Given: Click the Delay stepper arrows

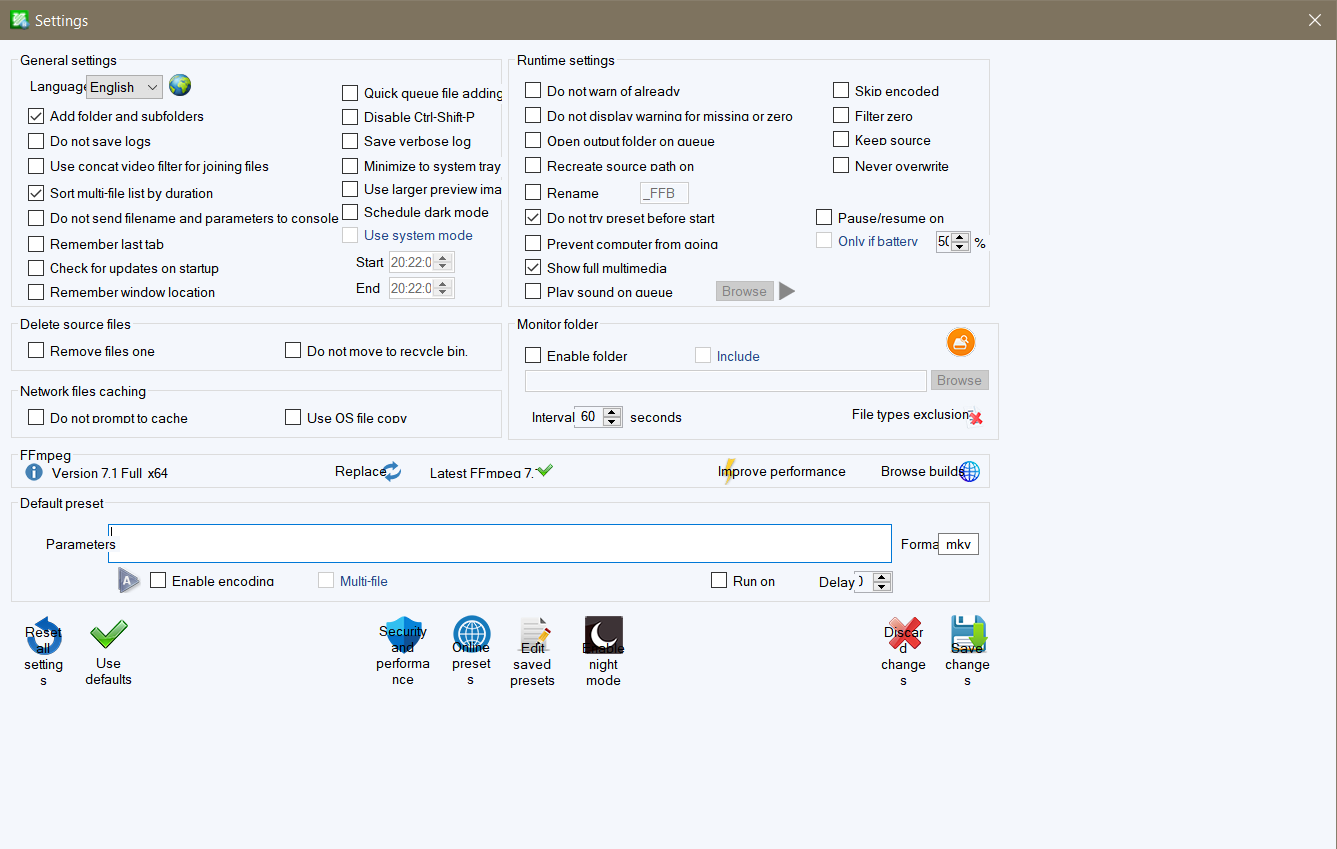Looking at the screenshot, I should click(882, 582).
